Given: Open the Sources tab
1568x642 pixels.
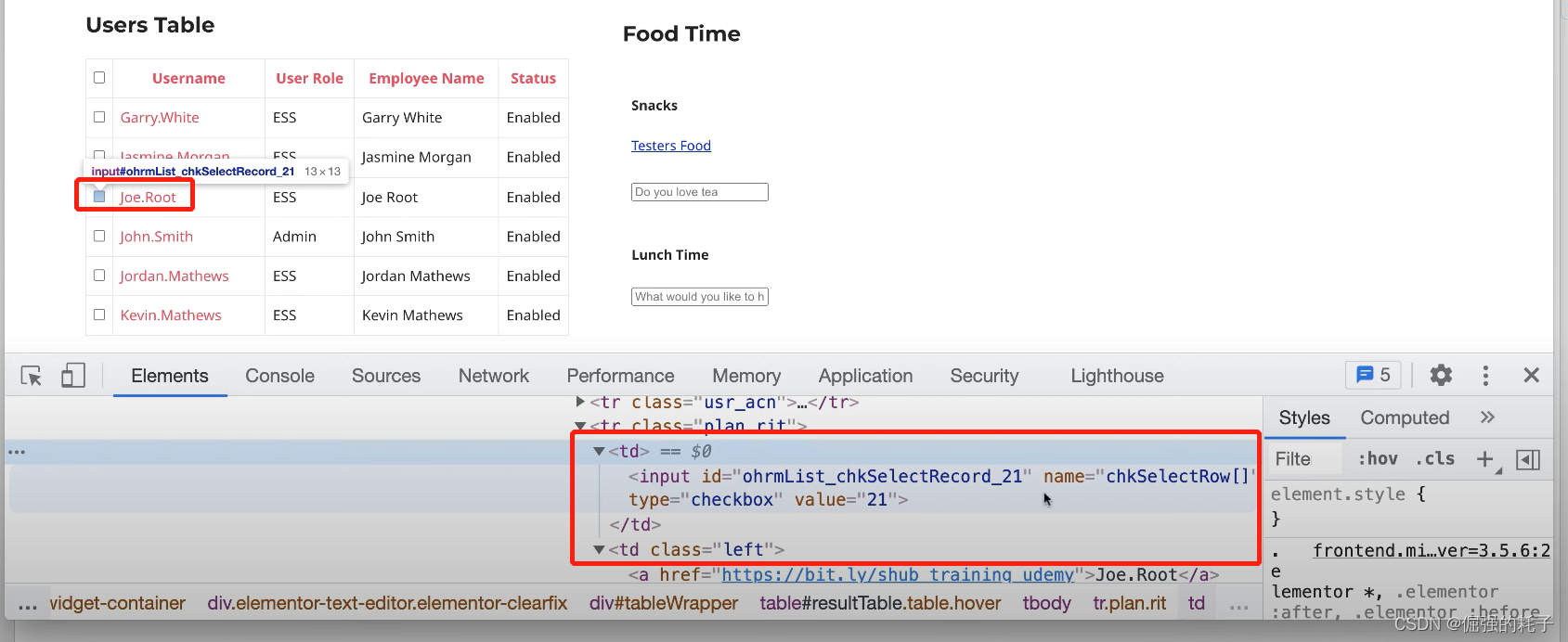Looking at the screenshot, I should 386,376.
